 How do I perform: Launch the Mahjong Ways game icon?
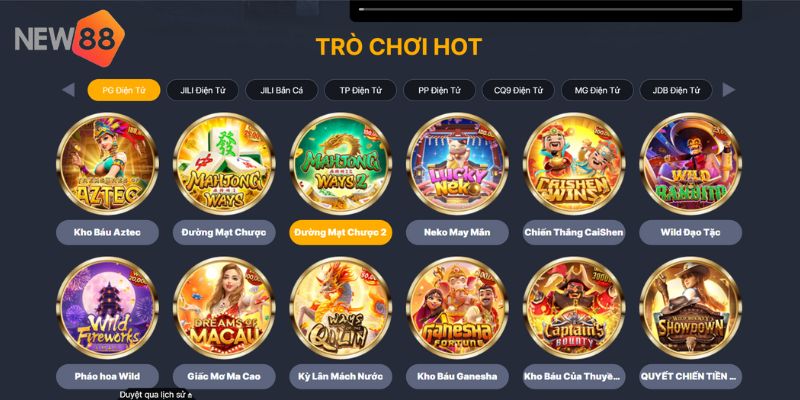(224, 164)
